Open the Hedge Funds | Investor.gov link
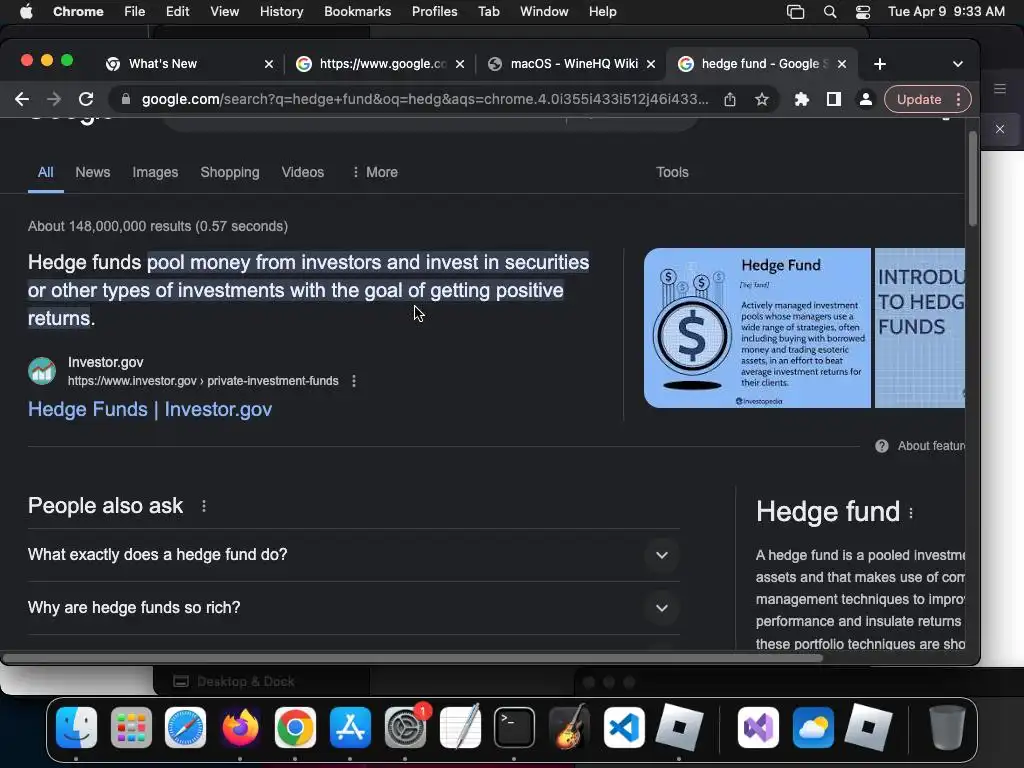The width and height of the screenshot is (1024, 768). 150,409
